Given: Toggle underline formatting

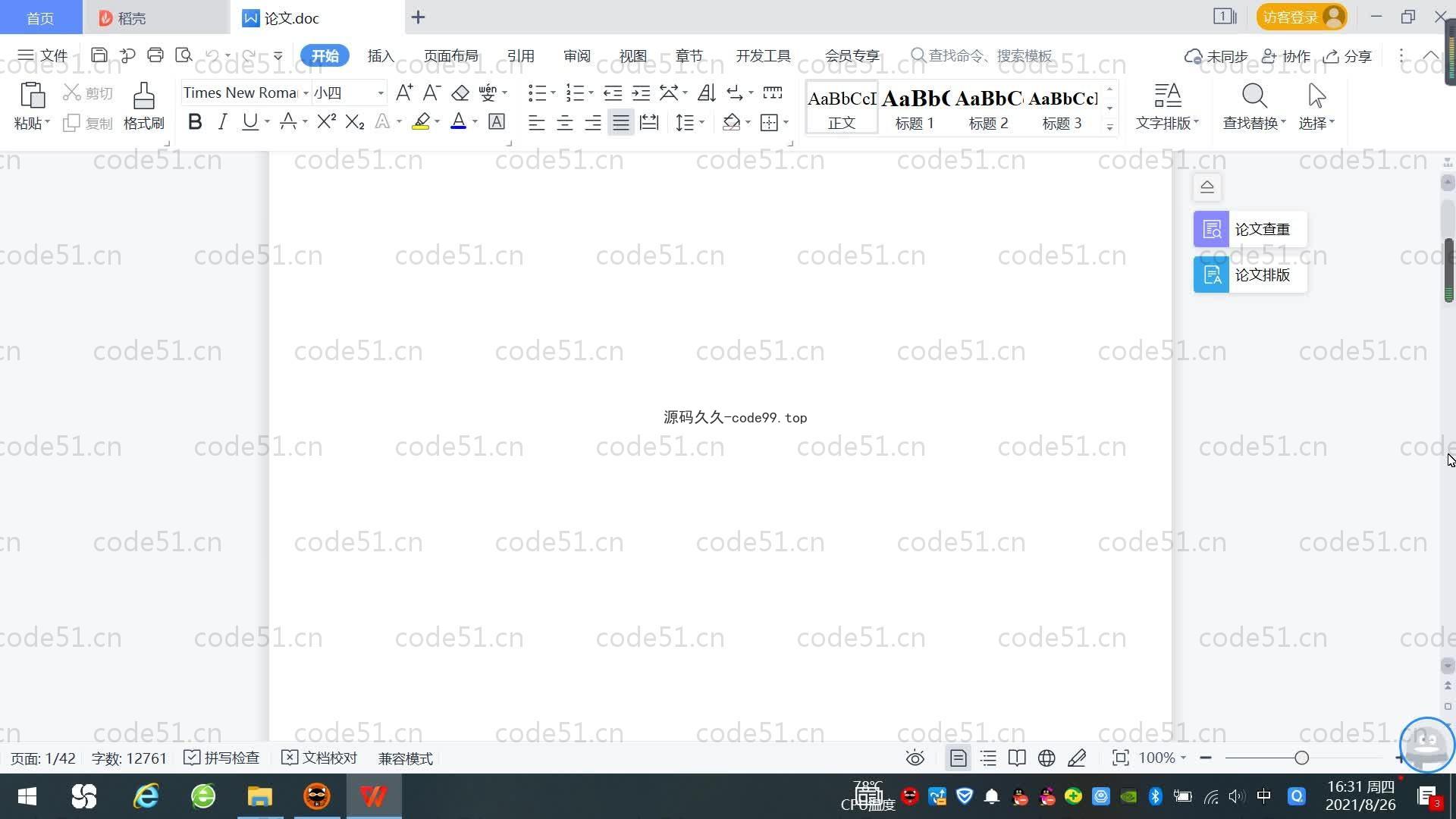Looking at the screenshot, I should tap(249, 122).
